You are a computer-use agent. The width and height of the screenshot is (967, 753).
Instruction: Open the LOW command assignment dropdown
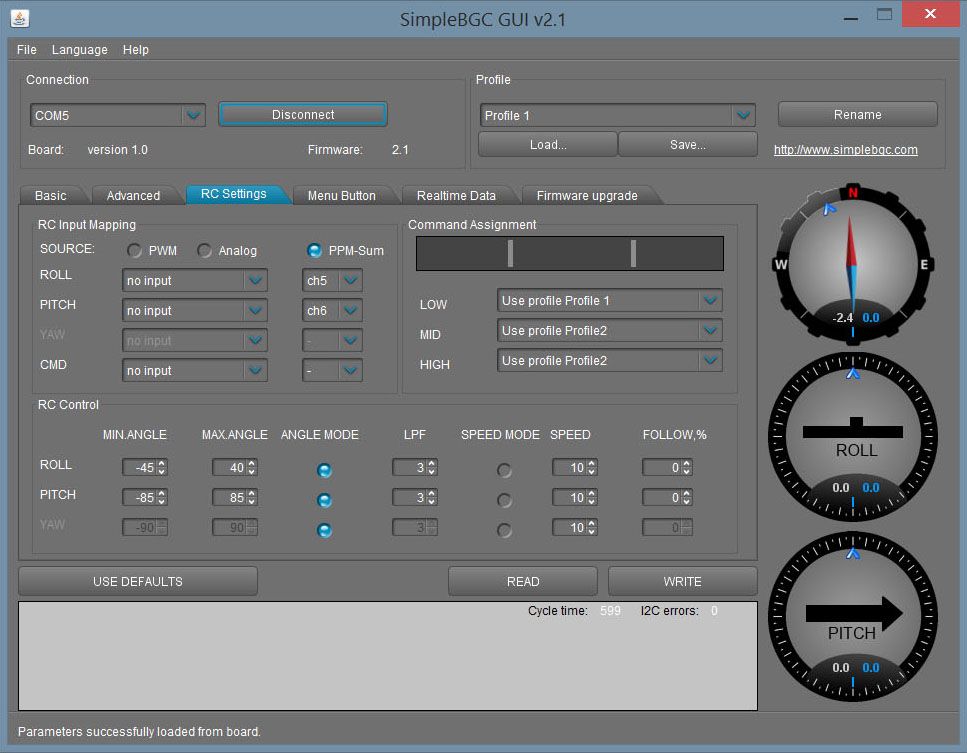click(709, 300)
